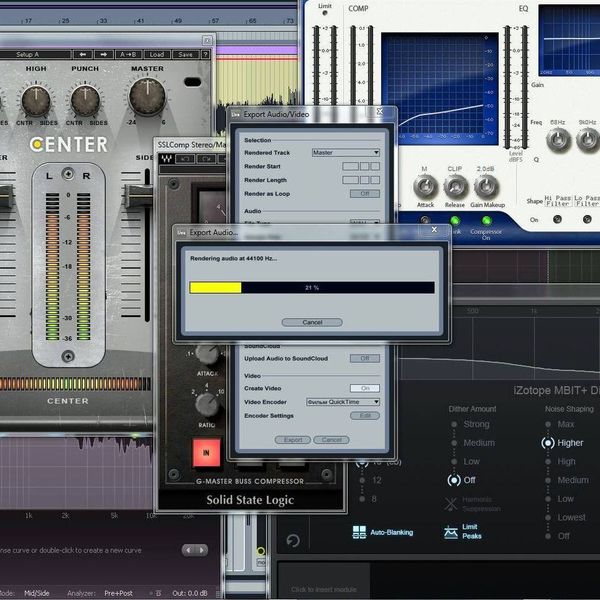The height and width of the screenshot is (600, 600).
Task: Click the right arrow preset button
Action: 103,54
